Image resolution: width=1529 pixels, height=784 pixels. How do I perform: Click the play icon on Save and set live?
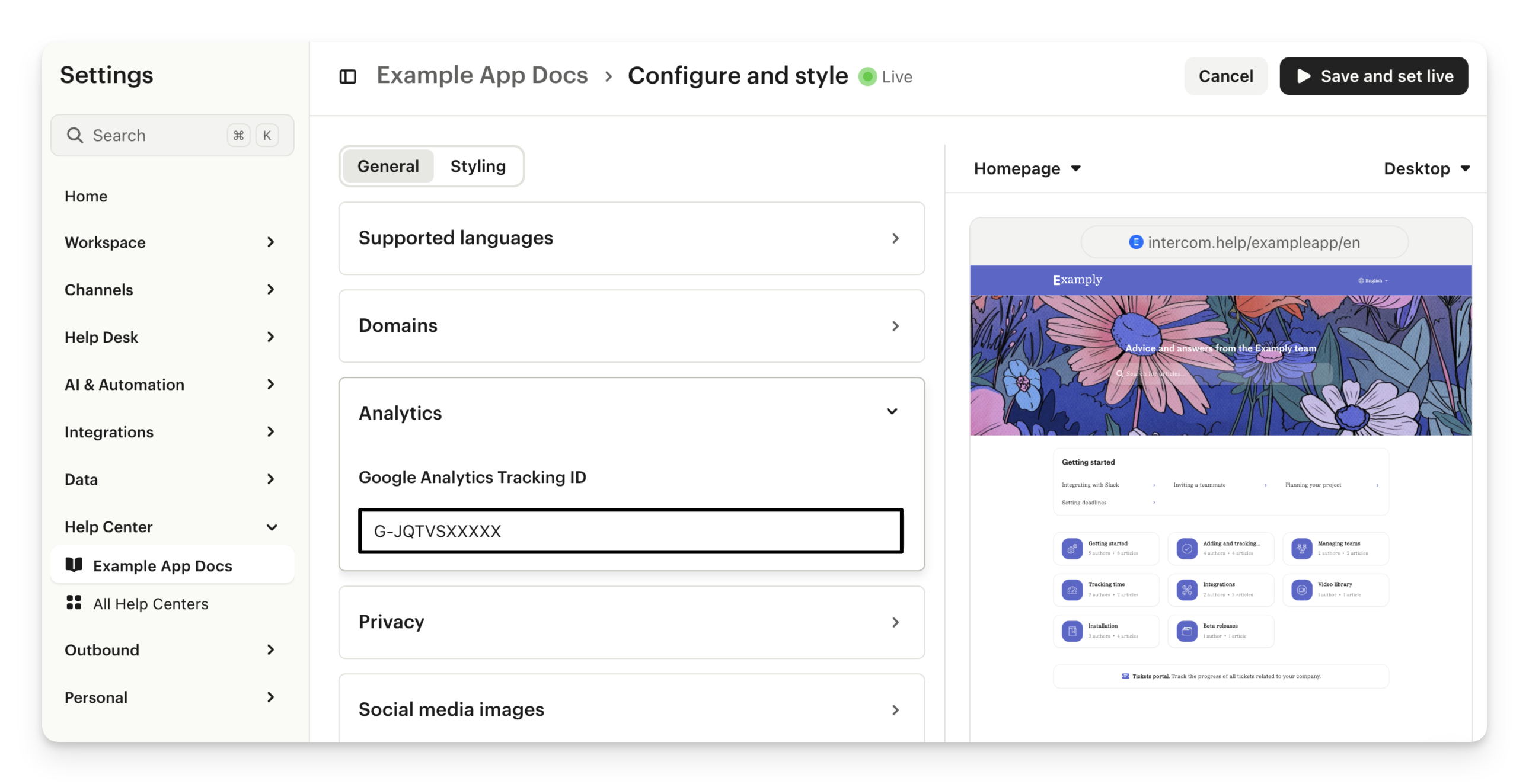click(x=1304, y=76)
